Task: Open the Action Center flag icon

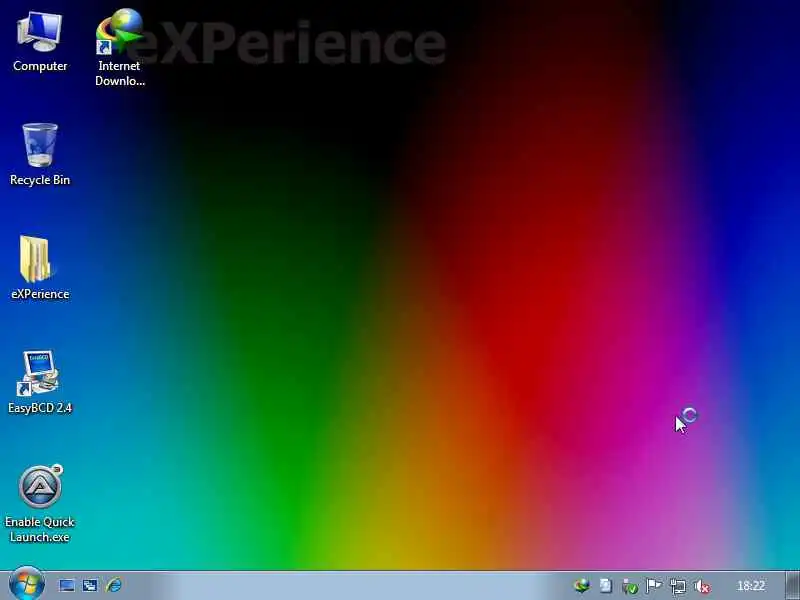Action: (x=654, y=586)
